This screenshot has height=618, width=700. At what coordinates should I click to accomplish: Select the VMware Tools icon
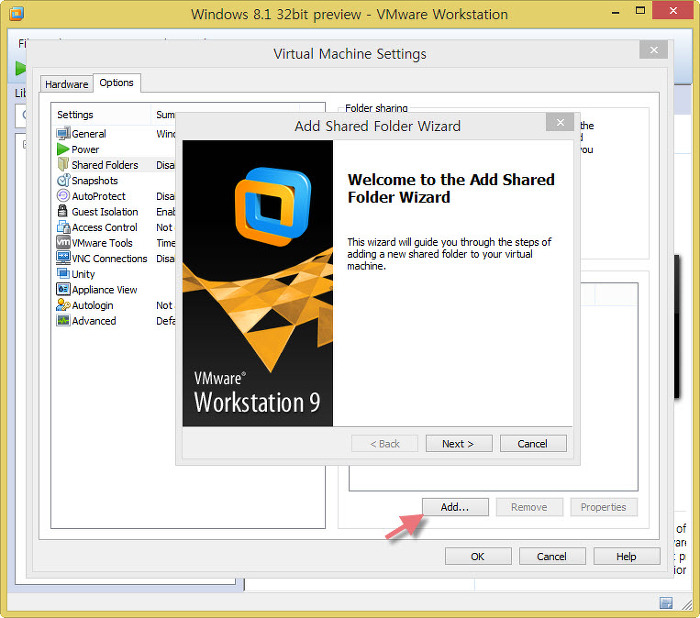tap(63, 243)
